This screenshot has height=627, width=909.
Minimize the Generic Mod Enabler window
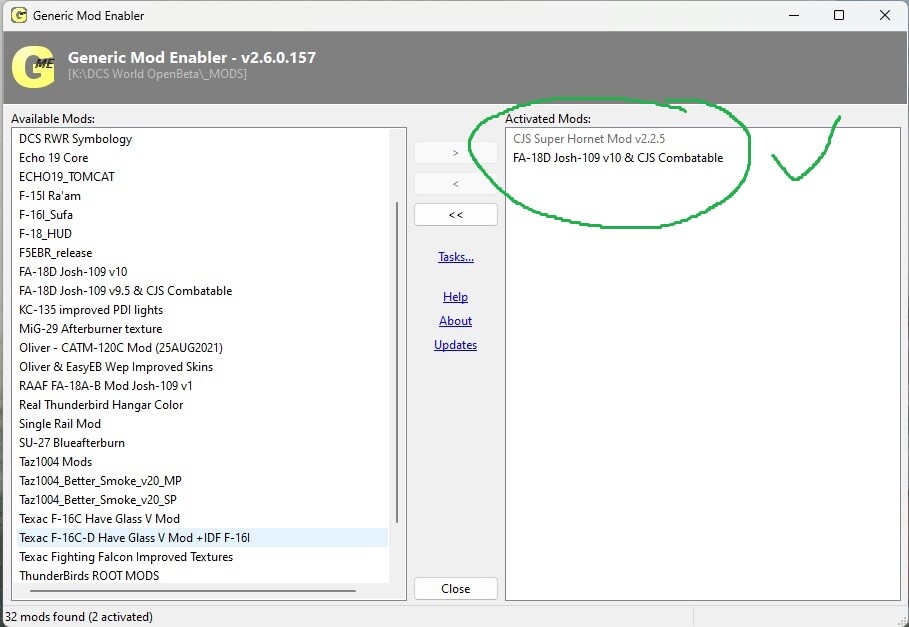tap(794, 15)
